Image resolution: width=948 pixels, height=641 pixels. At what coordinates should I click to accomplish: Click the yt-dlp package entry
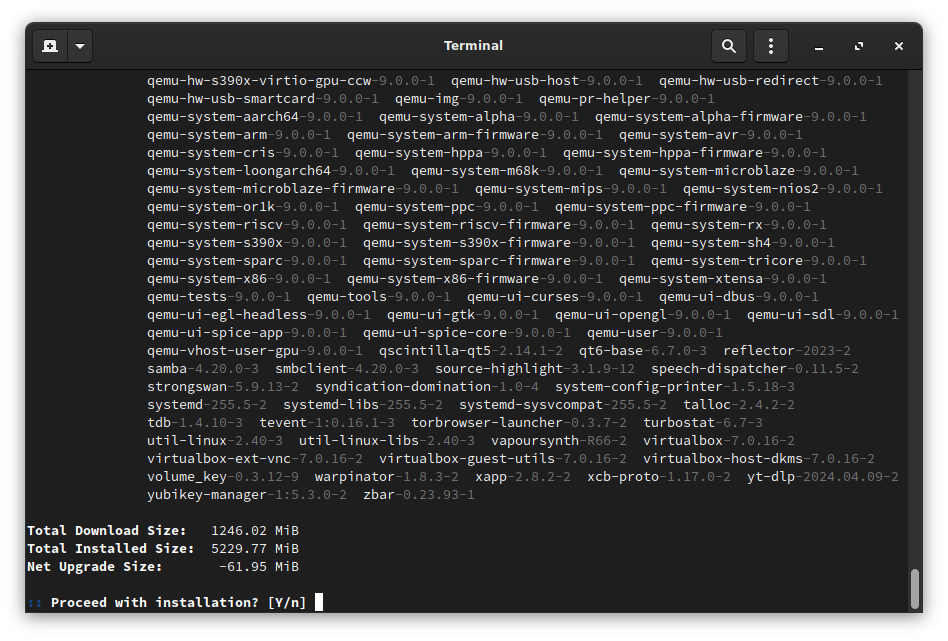tap(822, 477)
